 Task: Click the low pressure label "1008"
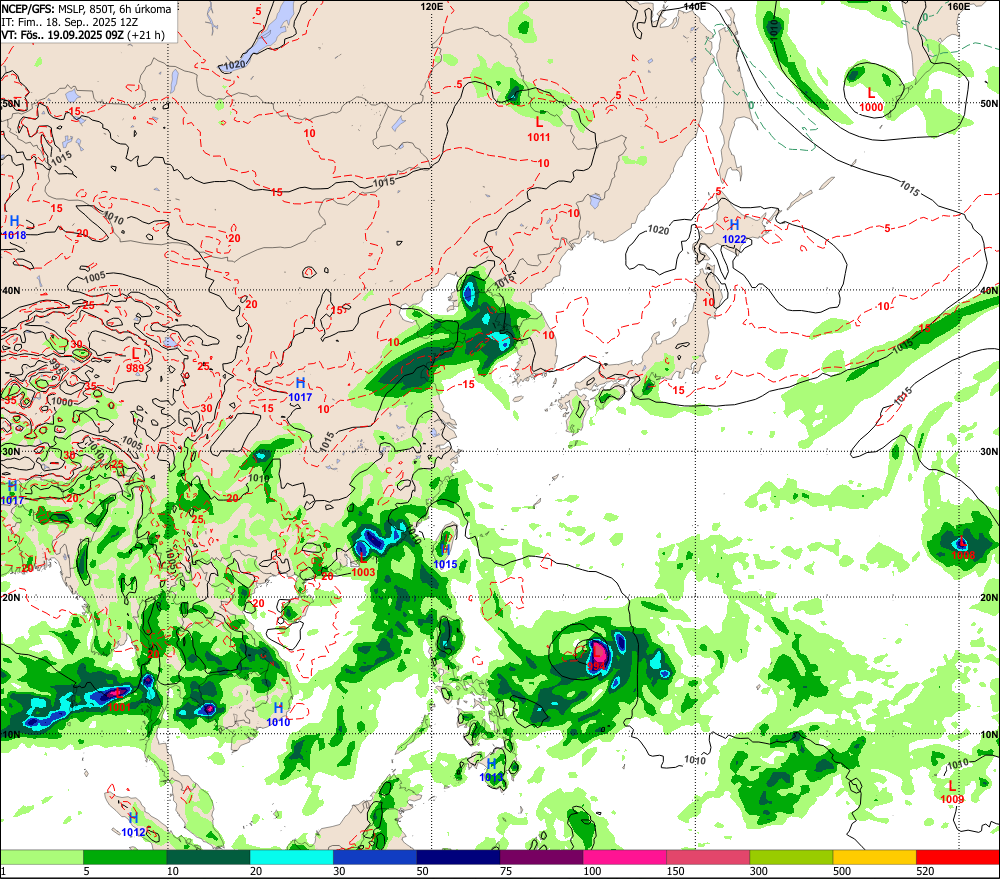[x=963, y=555]
